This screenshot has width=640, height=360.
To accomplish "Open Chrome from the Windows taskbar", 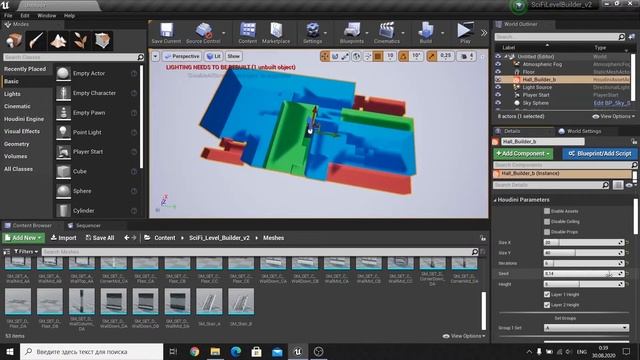I will point(195,351).
